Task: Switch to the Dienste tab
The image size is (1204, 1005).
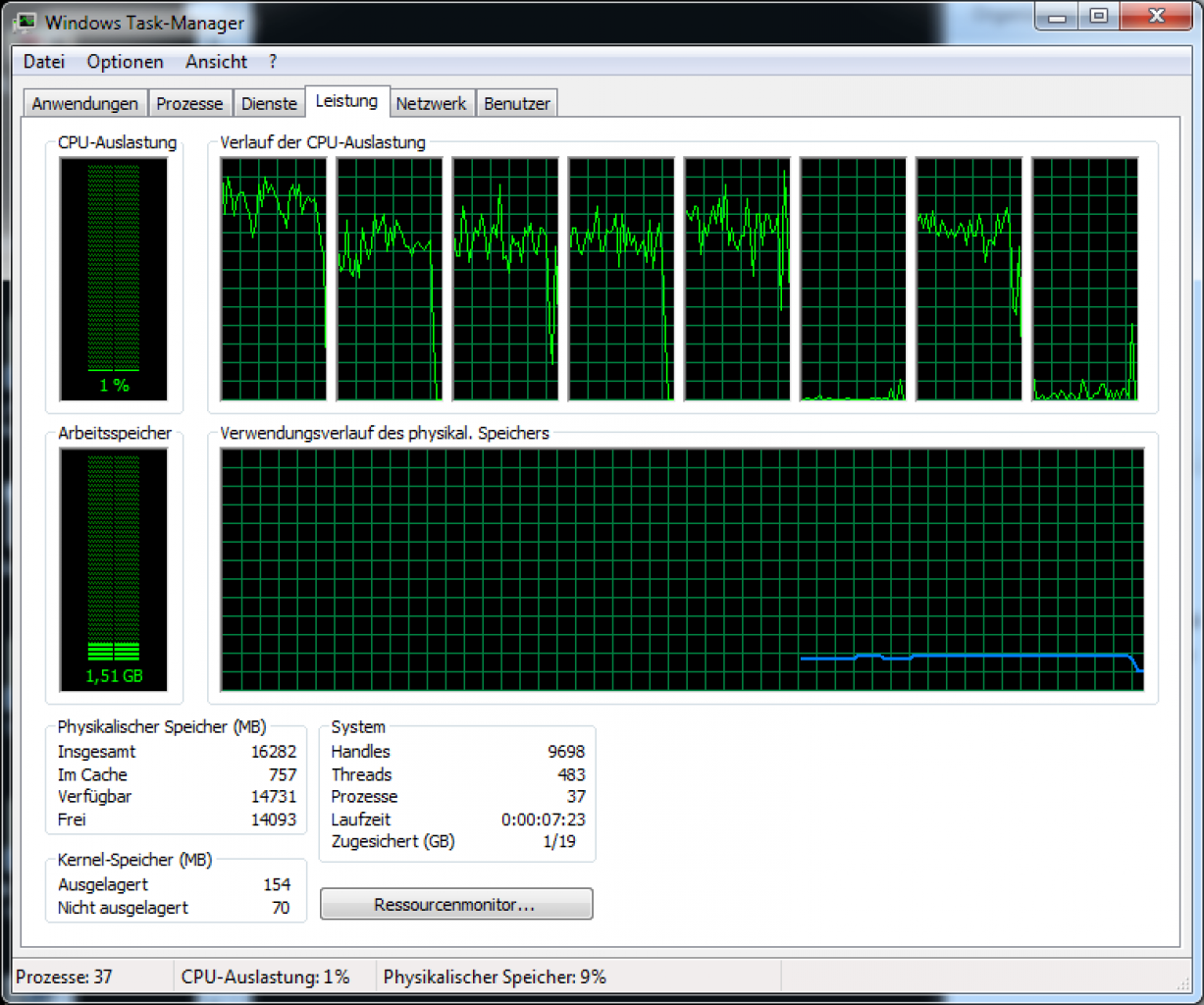Action: click(269, 103)
